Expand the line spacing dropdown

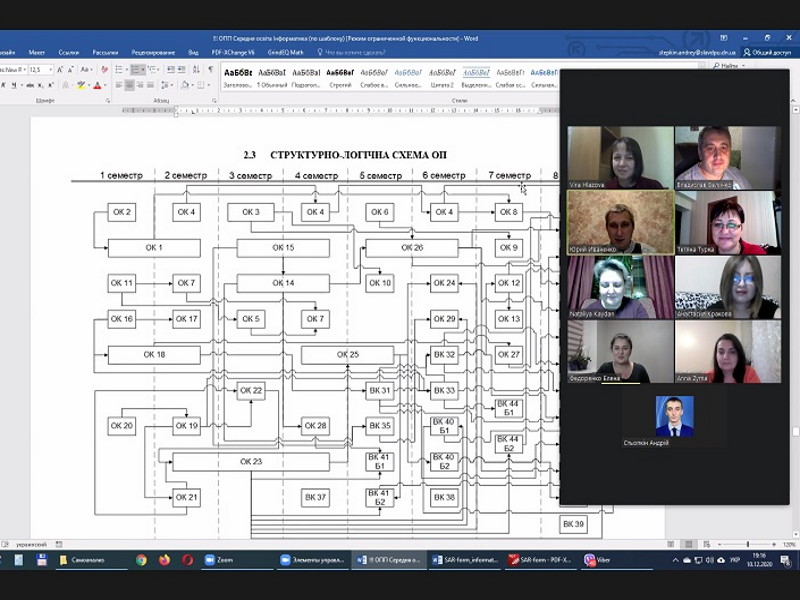click(x=166, y=85)
